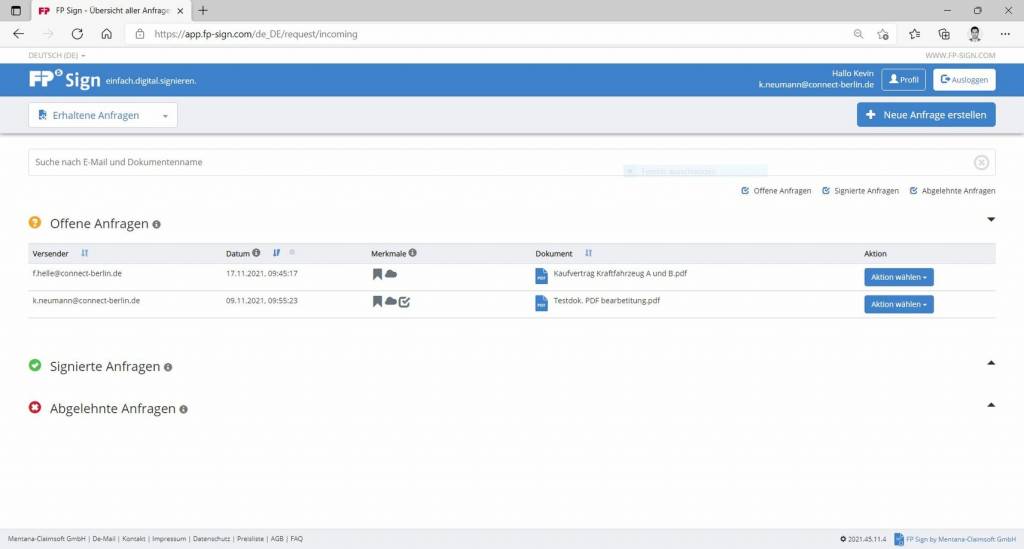1024x549 pixels.
Task: Click the info icon beside Merkmale column
Action: [x=412, y=253]
